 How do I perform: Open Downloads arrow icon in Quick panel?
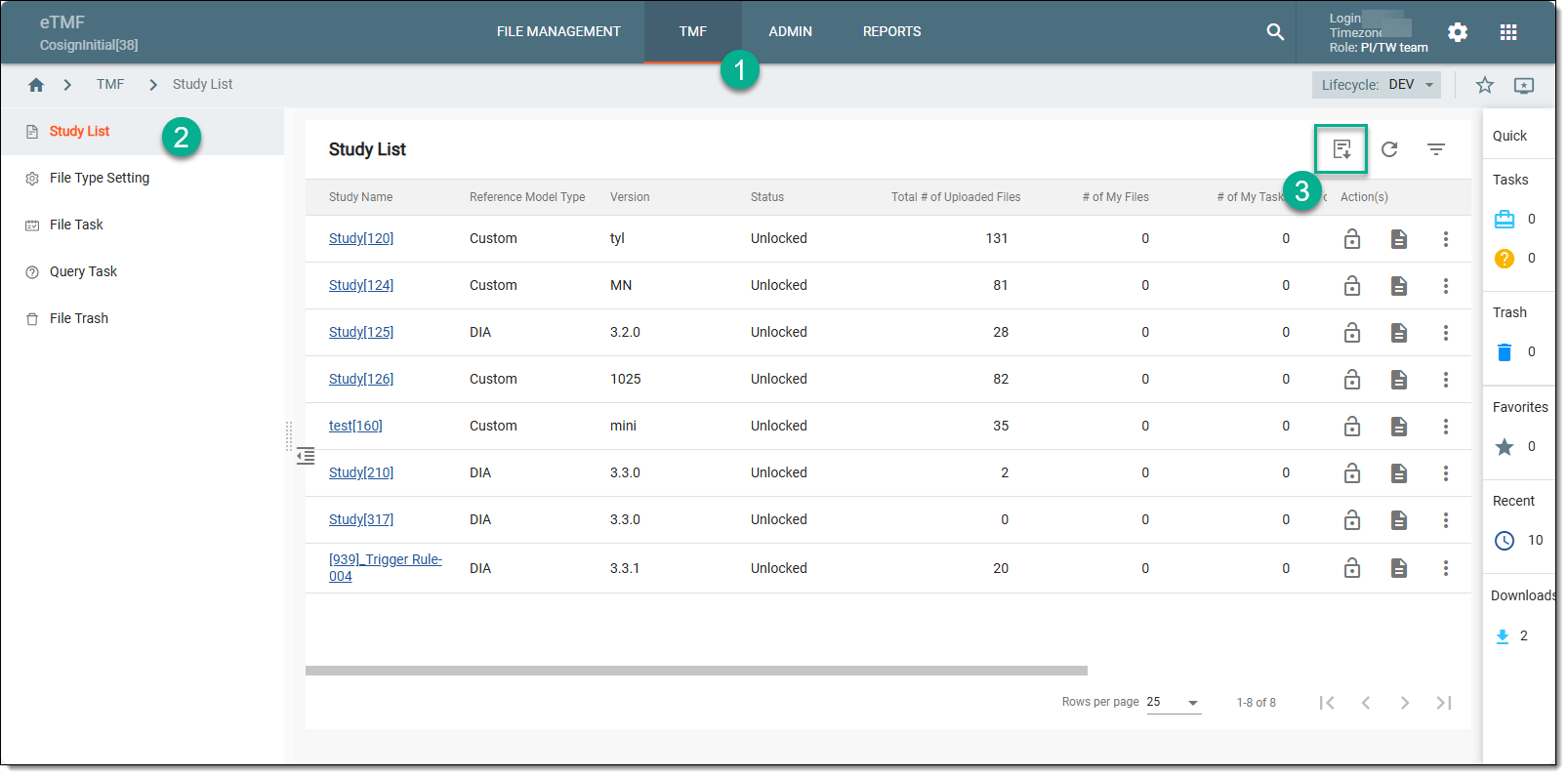coord(1503,636)
